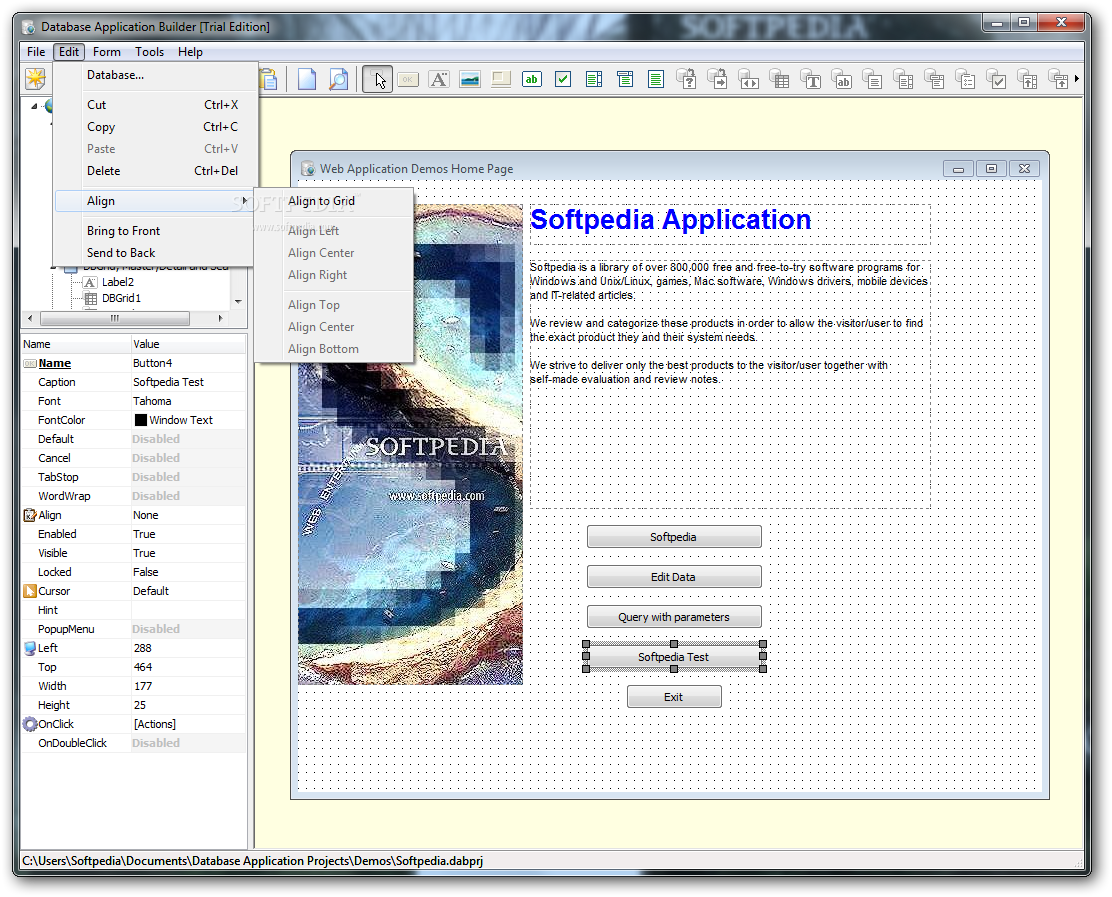1112x897 pixels.
Task: Select the 'ab' Edit box component tool
Action: [532, 79]
